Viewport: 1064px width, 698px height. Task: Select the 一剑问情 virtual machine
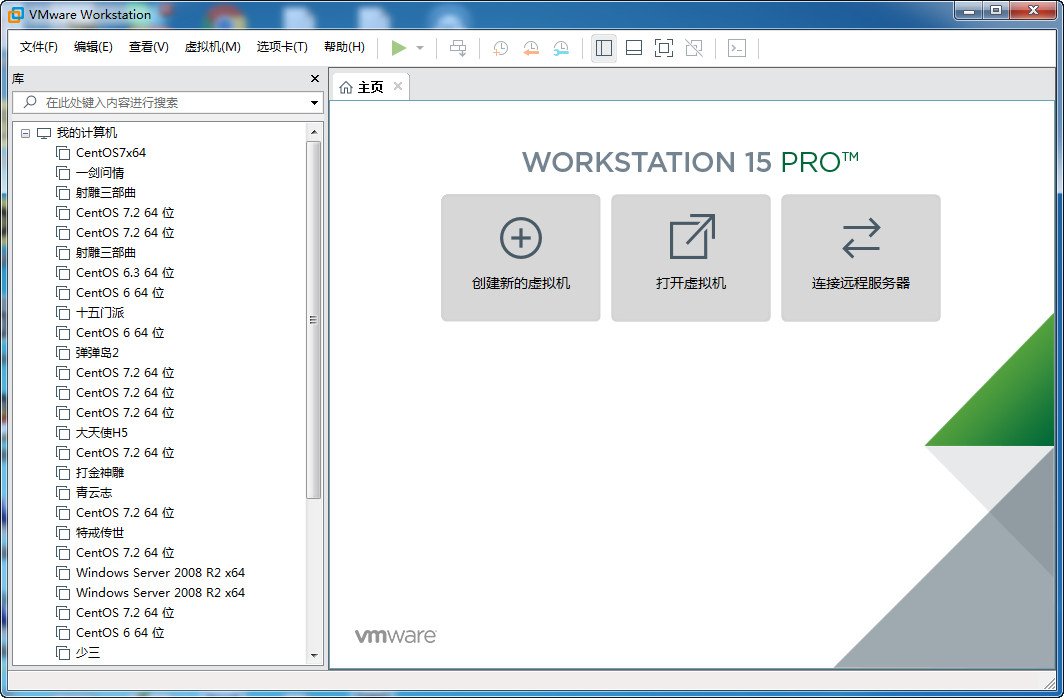click(100, 173)
